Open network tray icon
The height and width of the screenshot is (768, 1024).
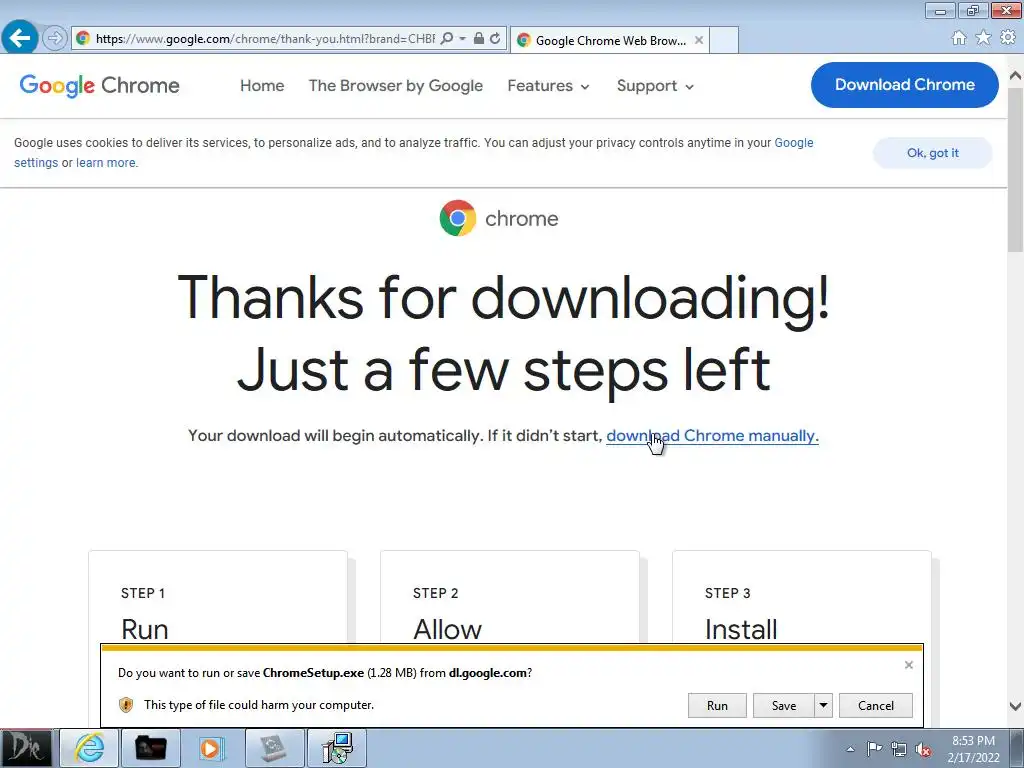[899, 749]
